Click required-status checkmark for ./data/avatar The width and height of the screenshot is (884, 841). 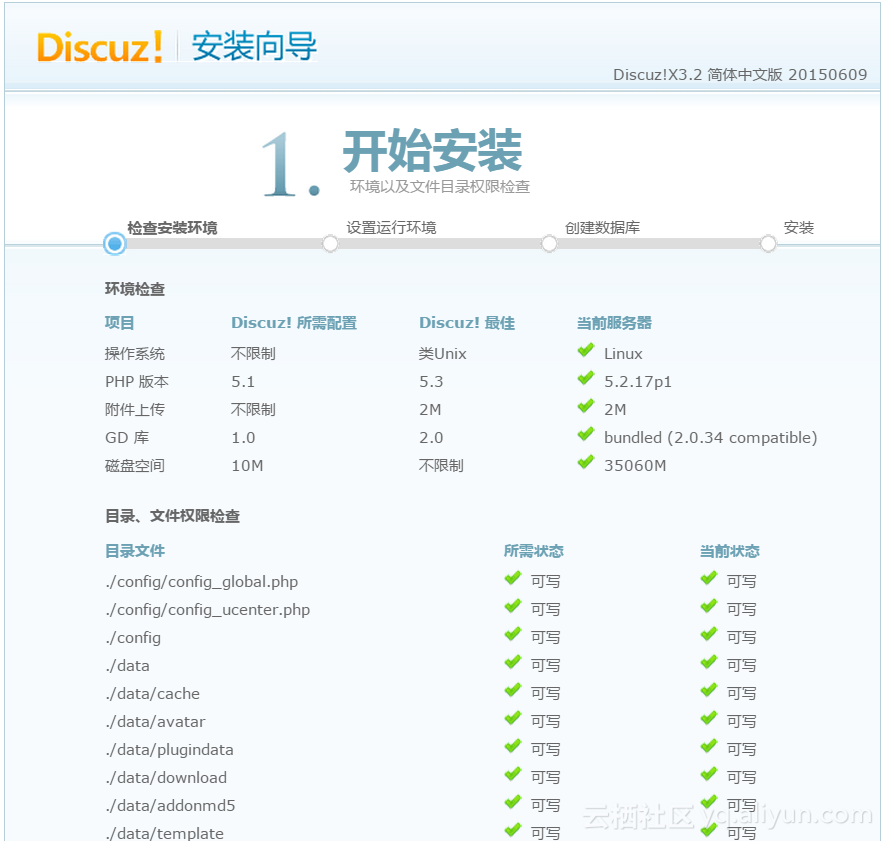(512, 719)
